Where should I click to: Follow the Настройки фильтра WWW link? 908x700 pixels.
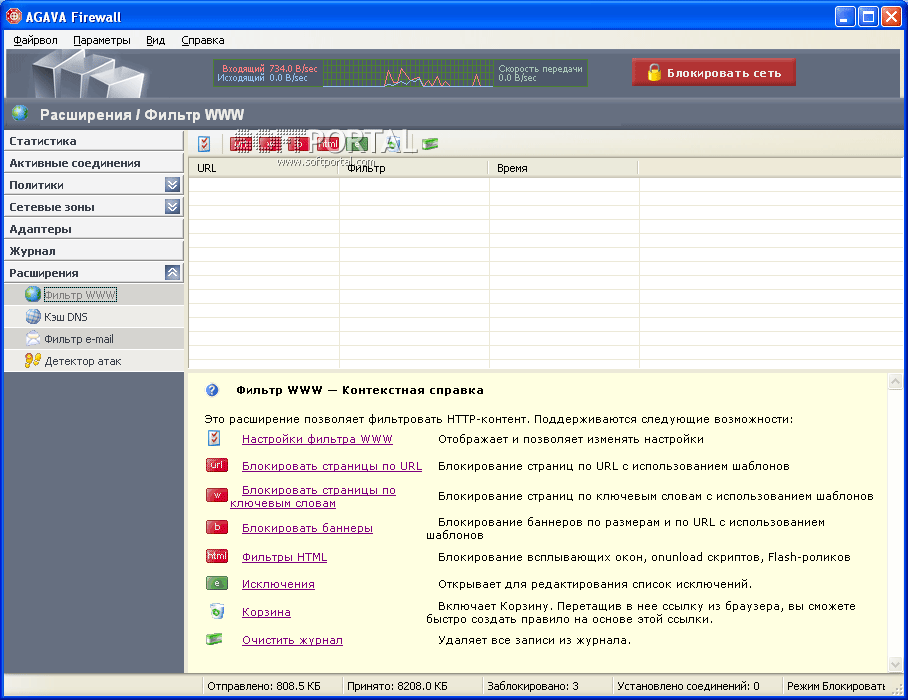(317, 439)
